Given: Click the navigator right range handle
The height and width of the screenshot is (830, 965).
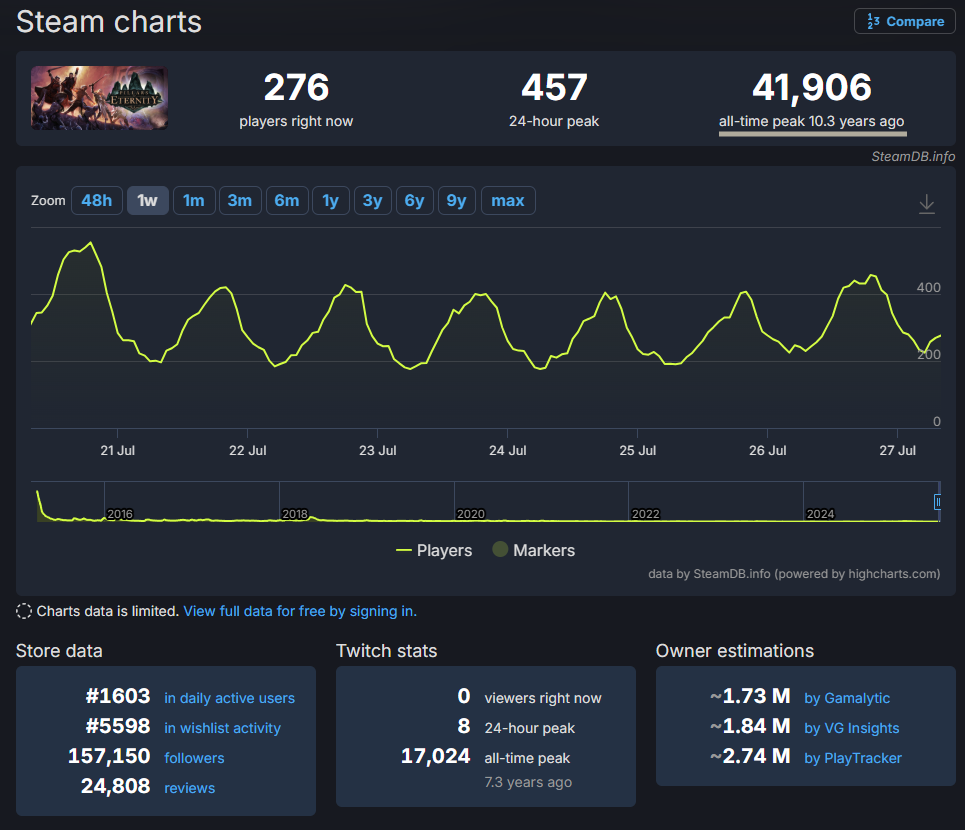Looking at the screenshot, I should click(x=937, y=502).
